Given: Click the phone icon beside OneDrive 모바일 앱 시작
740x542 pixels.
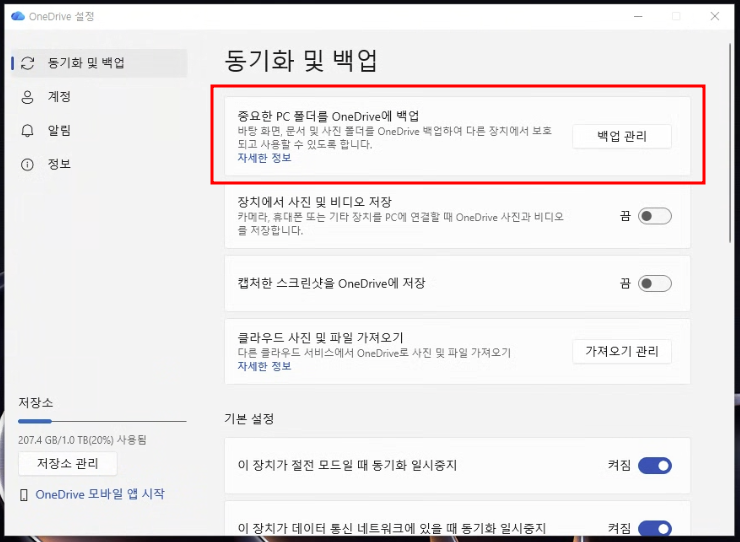Looking at the screenshot, I should [24, 495].
